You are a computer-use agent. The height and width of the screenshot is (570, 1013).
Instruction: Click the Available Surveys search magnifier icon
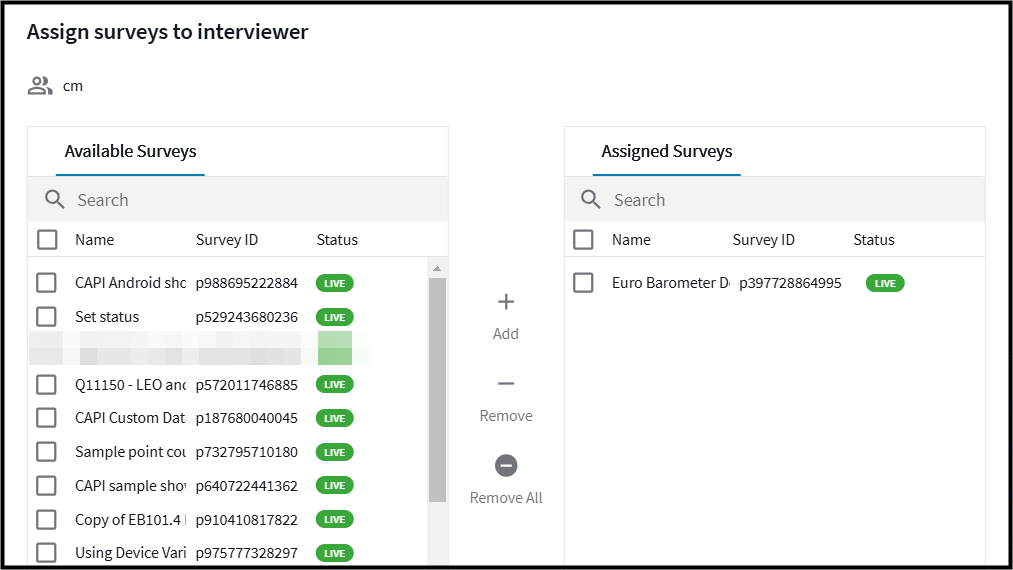pyautogui.click(x=55, y=200)
